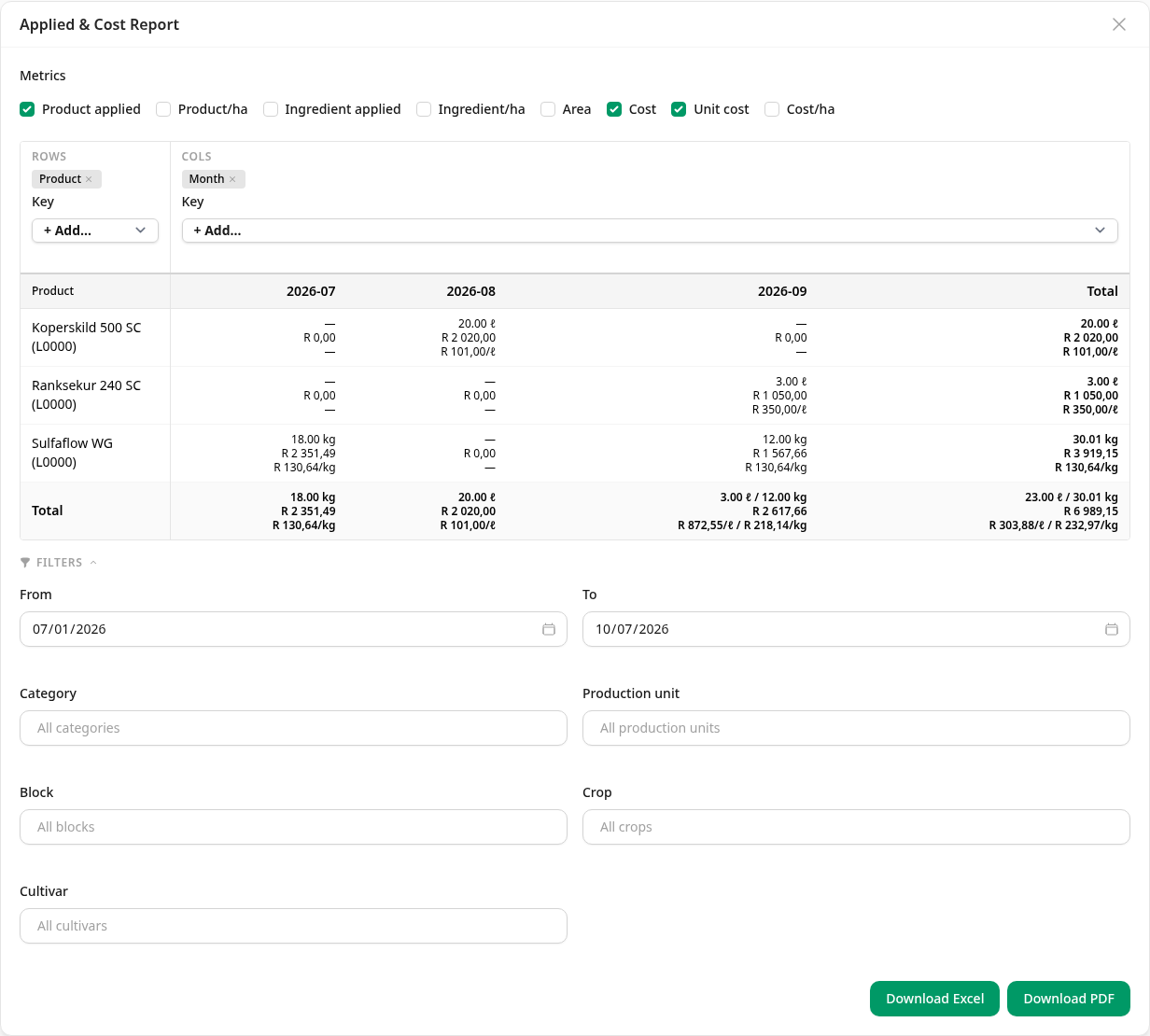Click the Product column header
This screenshot has width=1150, height=1036.
[52, 291]
